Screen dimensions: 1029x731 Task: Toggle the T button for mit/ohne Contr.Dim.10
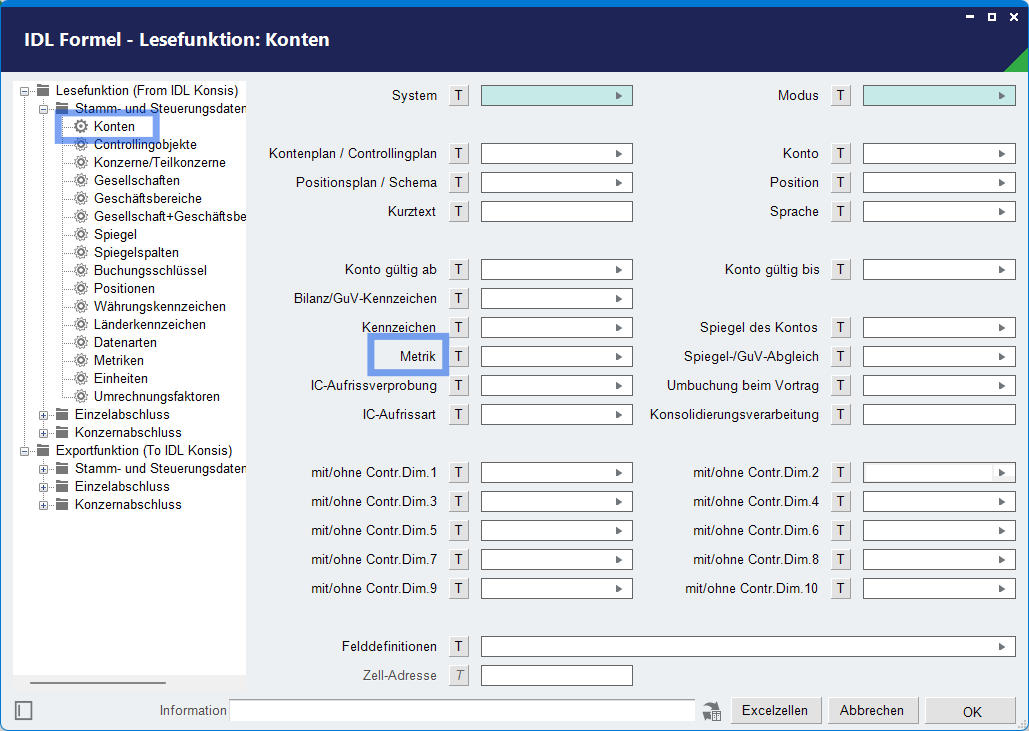click(841, 589)
